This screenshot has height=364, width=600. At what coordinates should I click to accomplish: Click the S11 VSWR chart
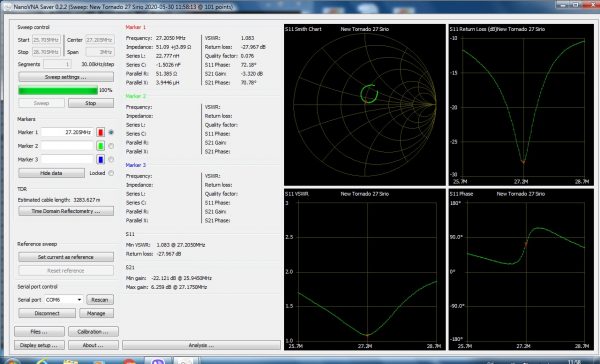[x=365, y=269]
